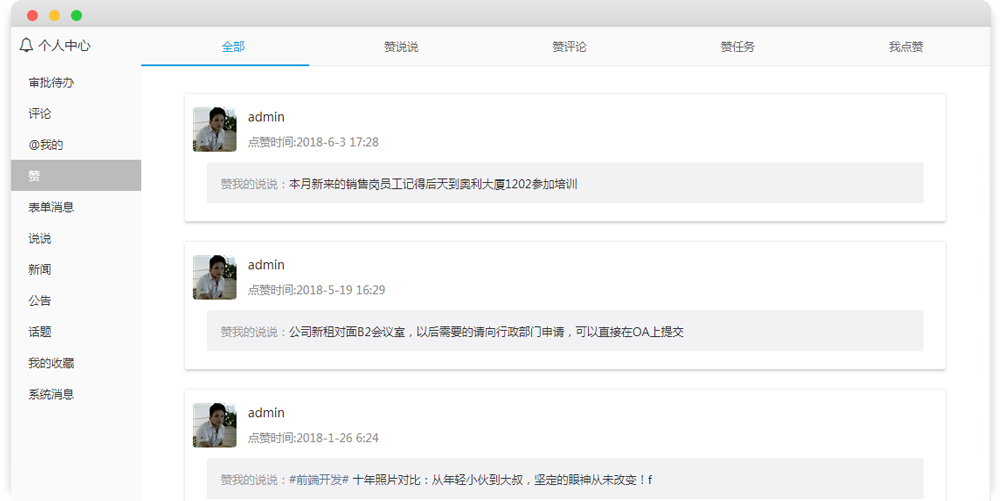Image resolution: width=1003 pixels, height=501 pixels.
Task: Open 表单消息 in the sidebar
Action: pyautogui.click(x=51, y=207)
